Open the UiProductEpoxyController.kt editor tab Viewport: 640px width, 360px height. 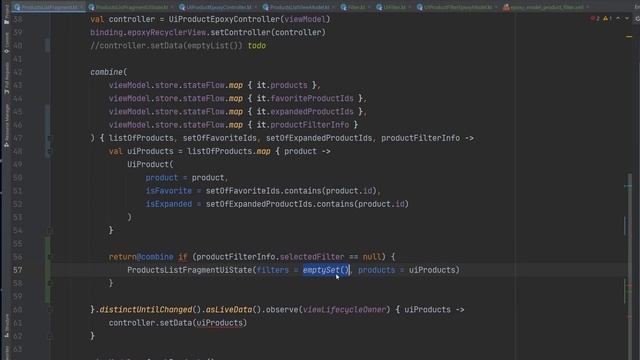point(219,7)
